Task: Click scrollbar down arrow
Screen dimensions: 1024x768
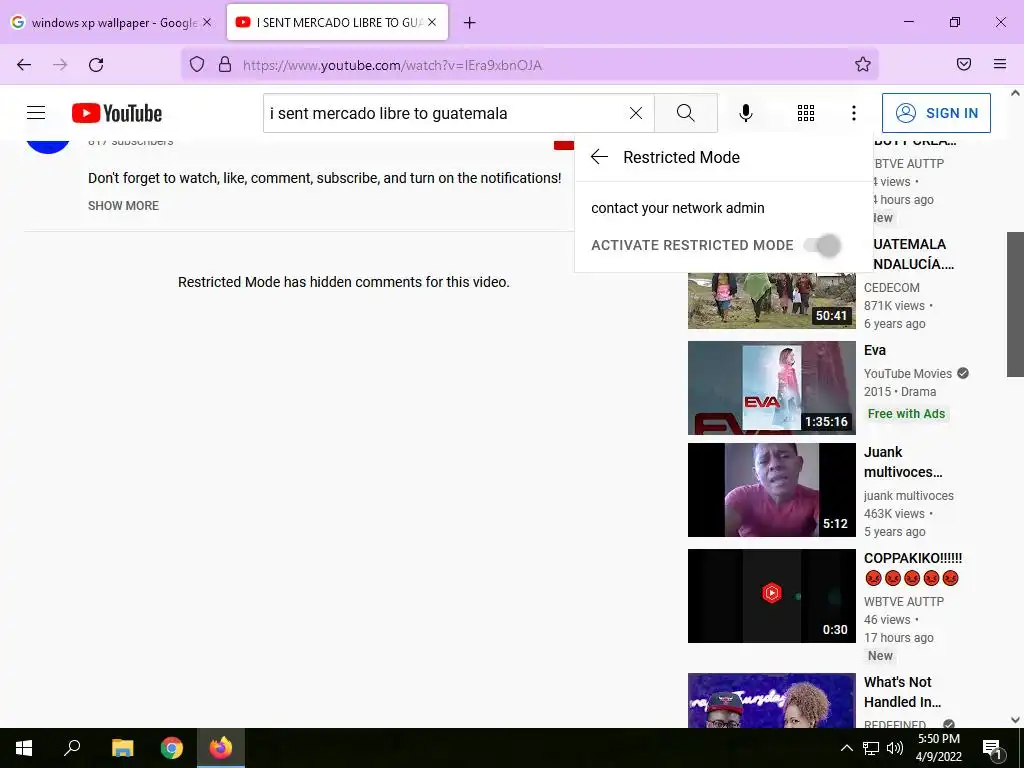Action: pos(1015,720)
